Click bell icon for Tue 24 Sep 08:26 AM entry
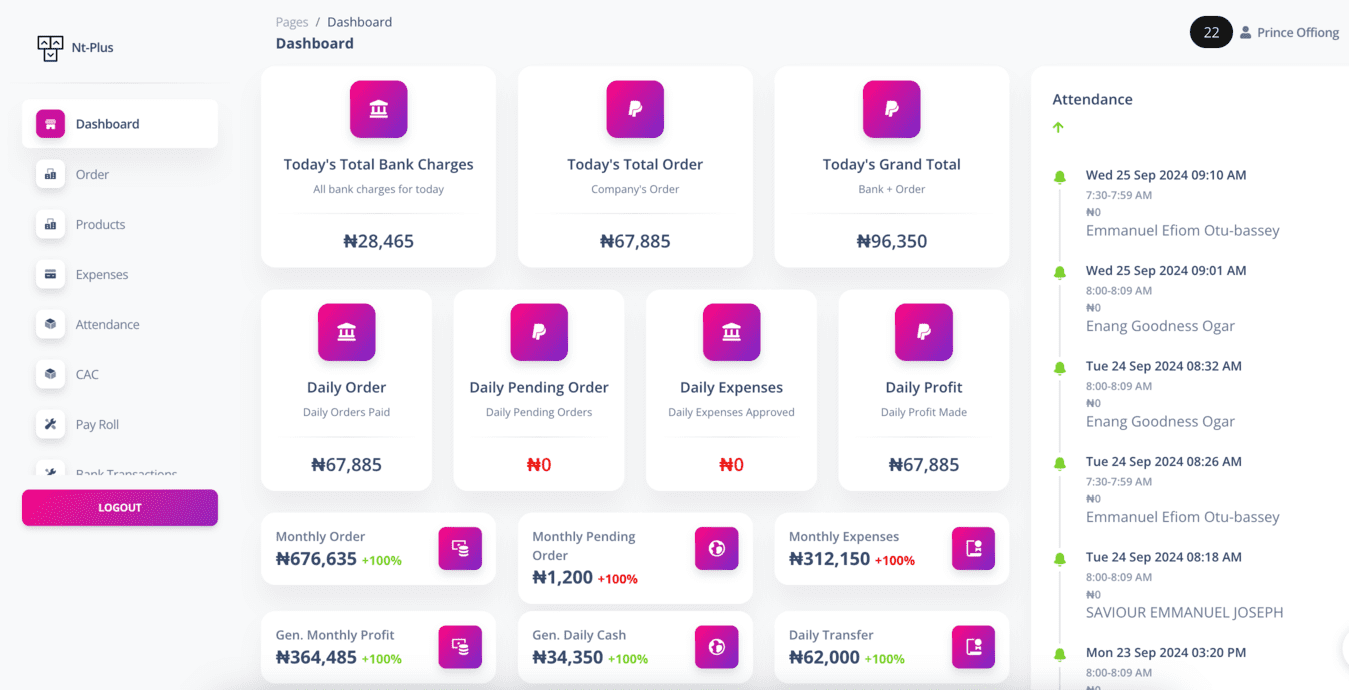Image resolution: width=1349 pixels, height=690 pixels. (x=1060, y=463)
